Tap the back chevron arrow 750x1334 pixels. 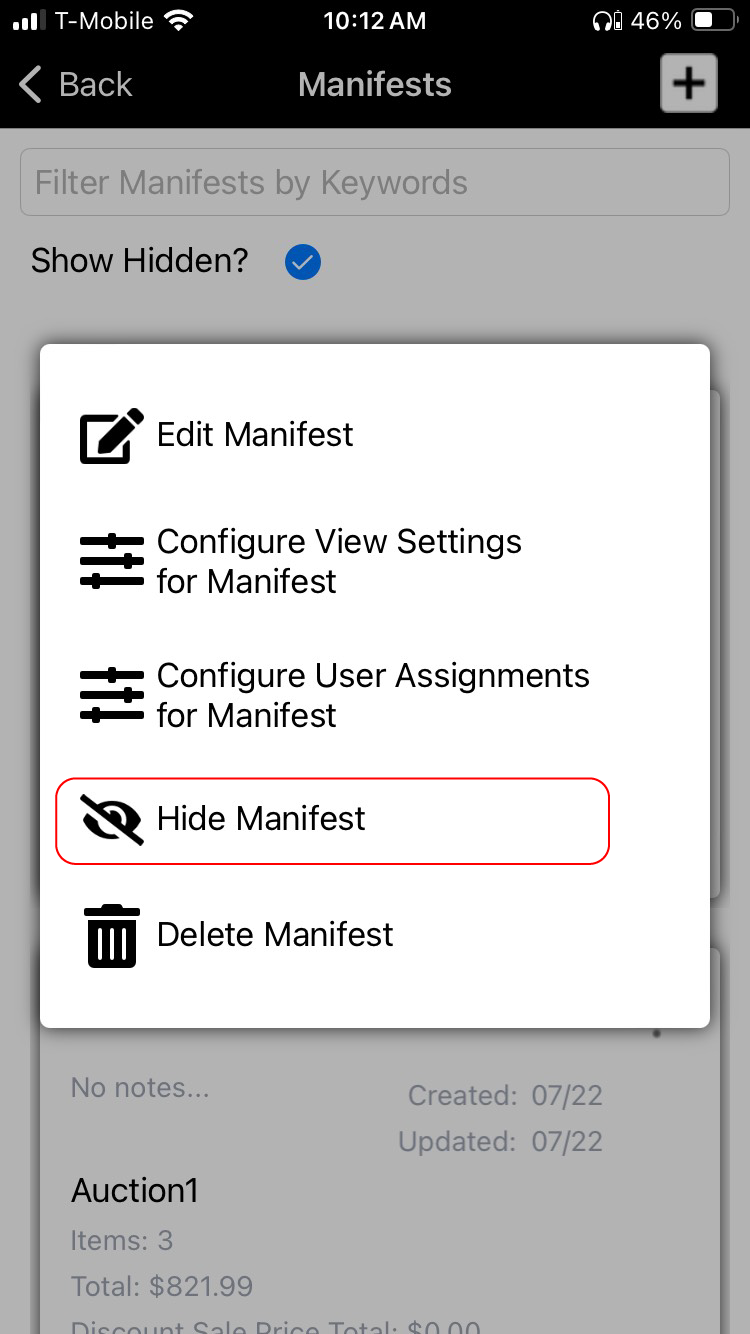coord(31,85)
